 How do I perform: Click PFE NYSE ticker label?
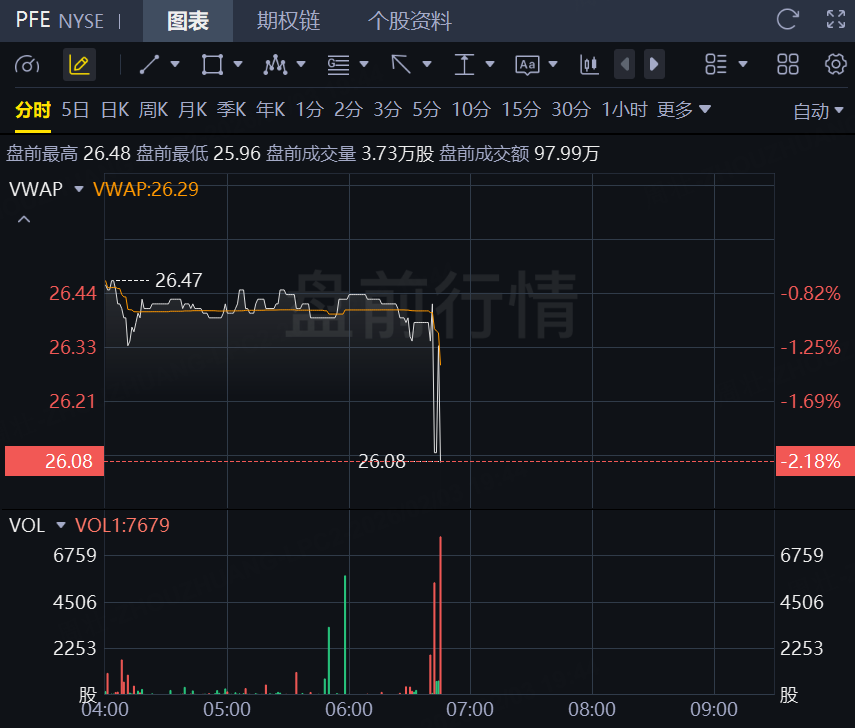pos(59,20)
